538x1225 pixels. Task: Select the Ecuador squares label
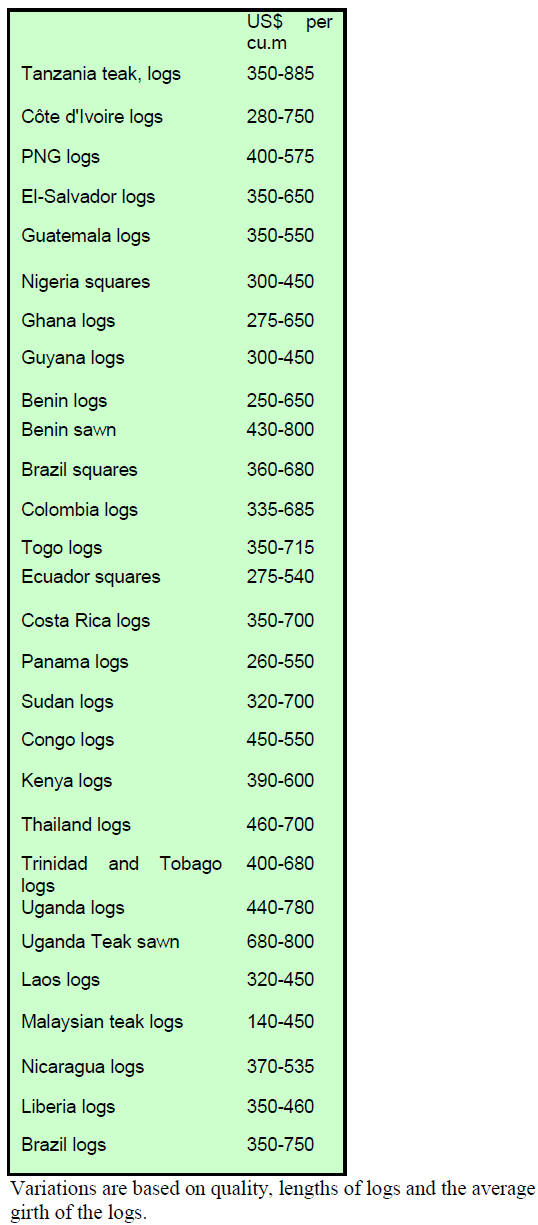(91, 577)
